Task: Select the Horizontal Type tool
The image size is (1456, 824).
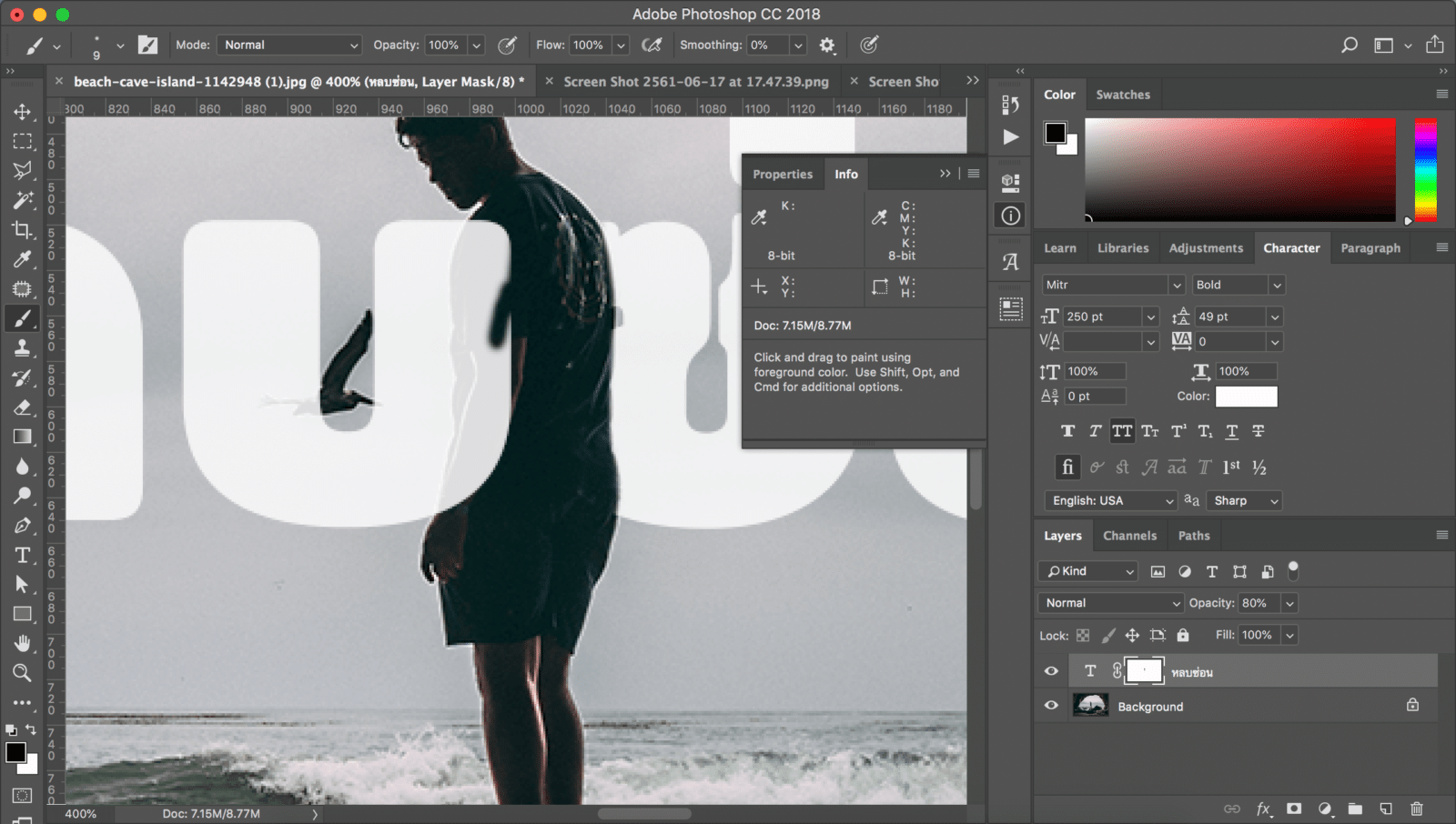Action: (x=22, y=556)
